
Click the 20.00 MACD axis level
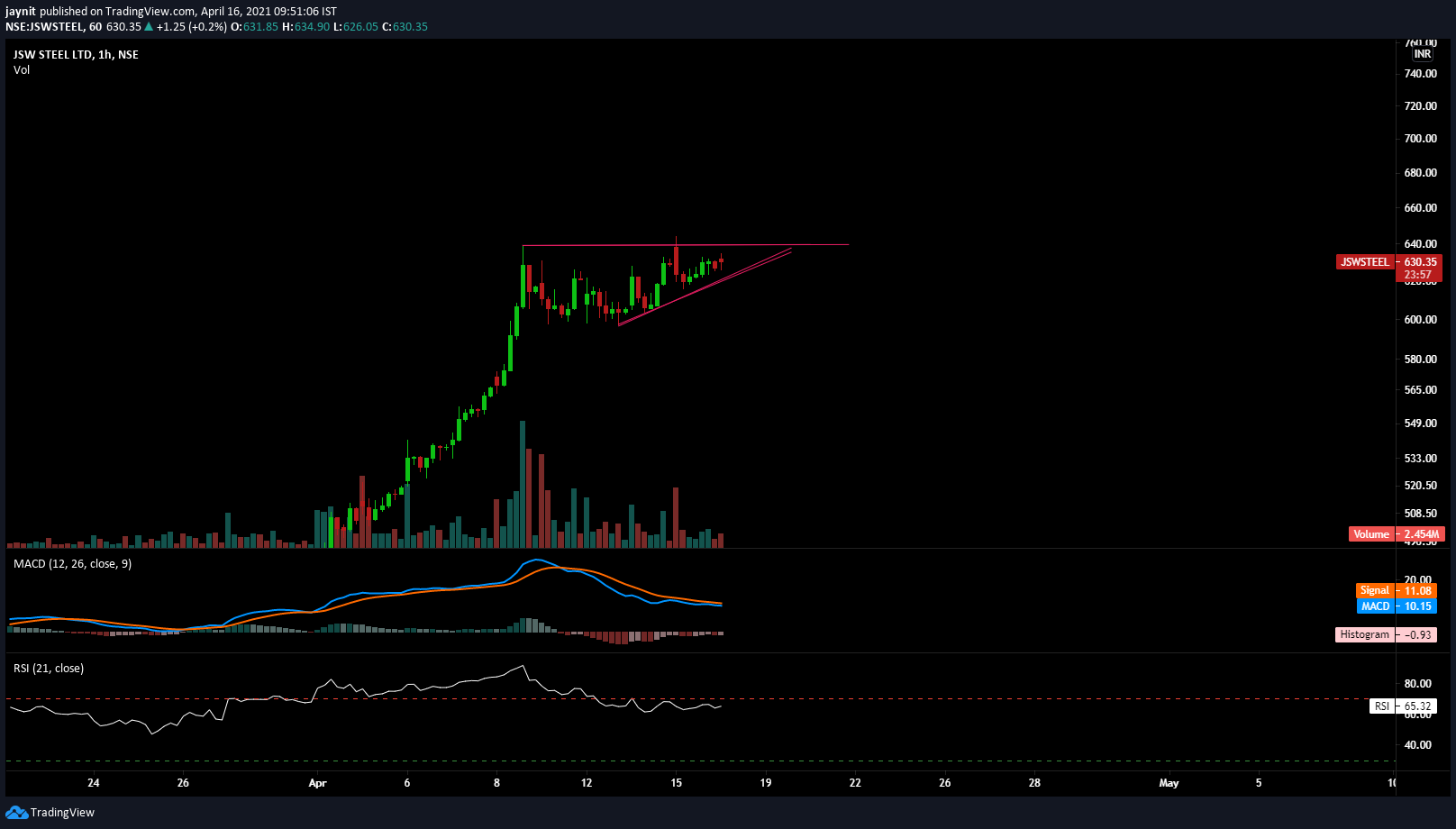click(x=1418, y=579)
